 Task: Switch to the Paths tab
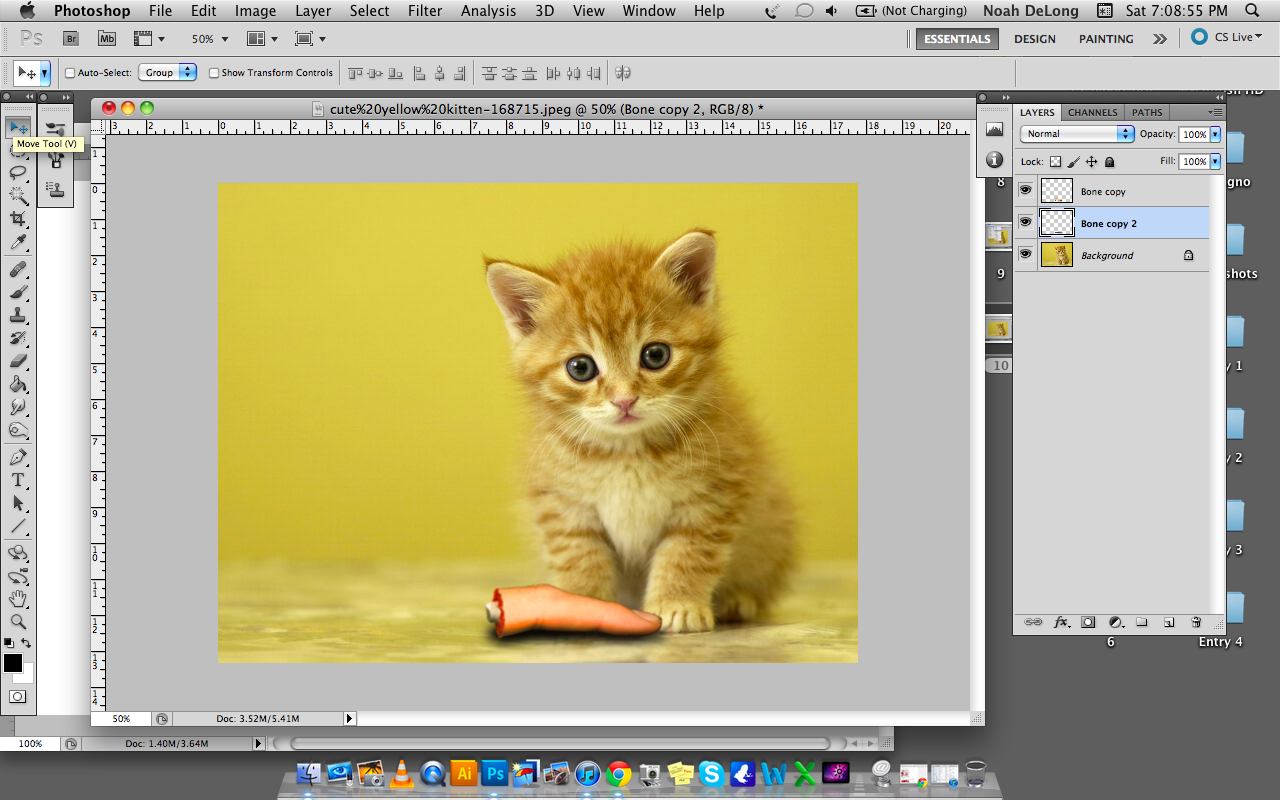point(1147,112)
